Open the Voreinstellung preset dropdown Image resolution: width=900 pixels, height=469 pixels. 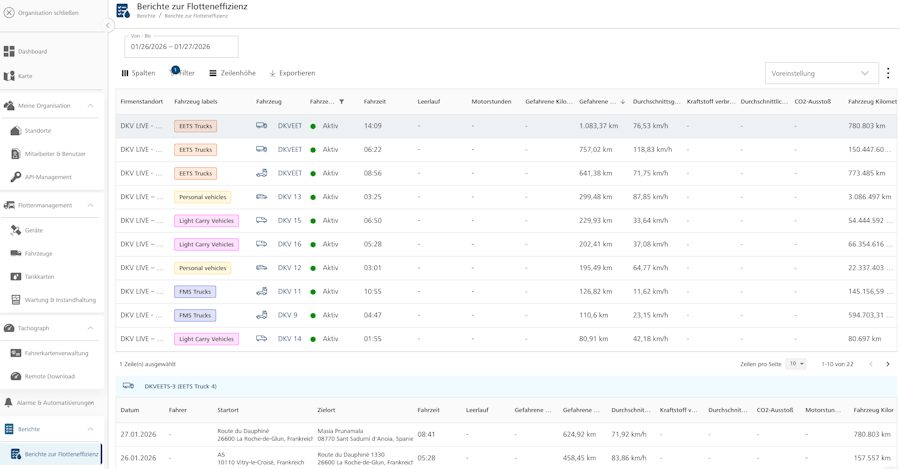coord(821,73)
